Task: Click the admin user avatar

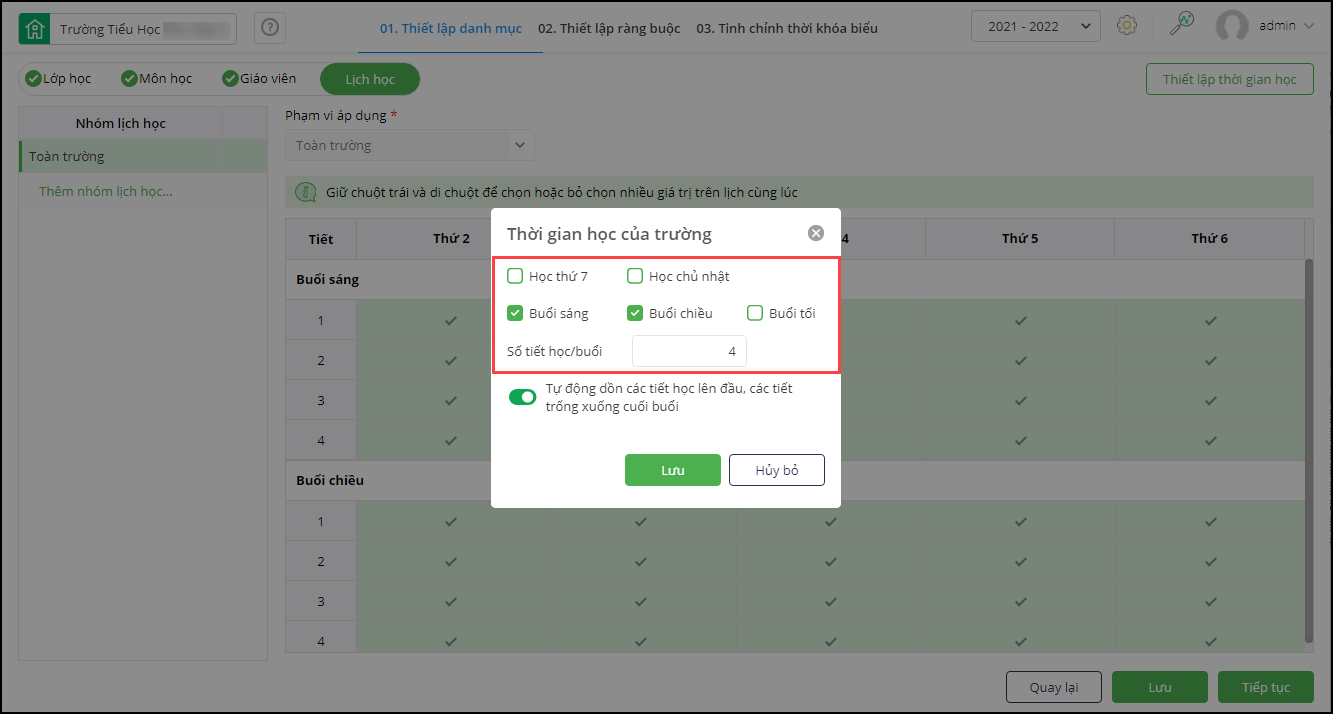Action: point(1232,27)
